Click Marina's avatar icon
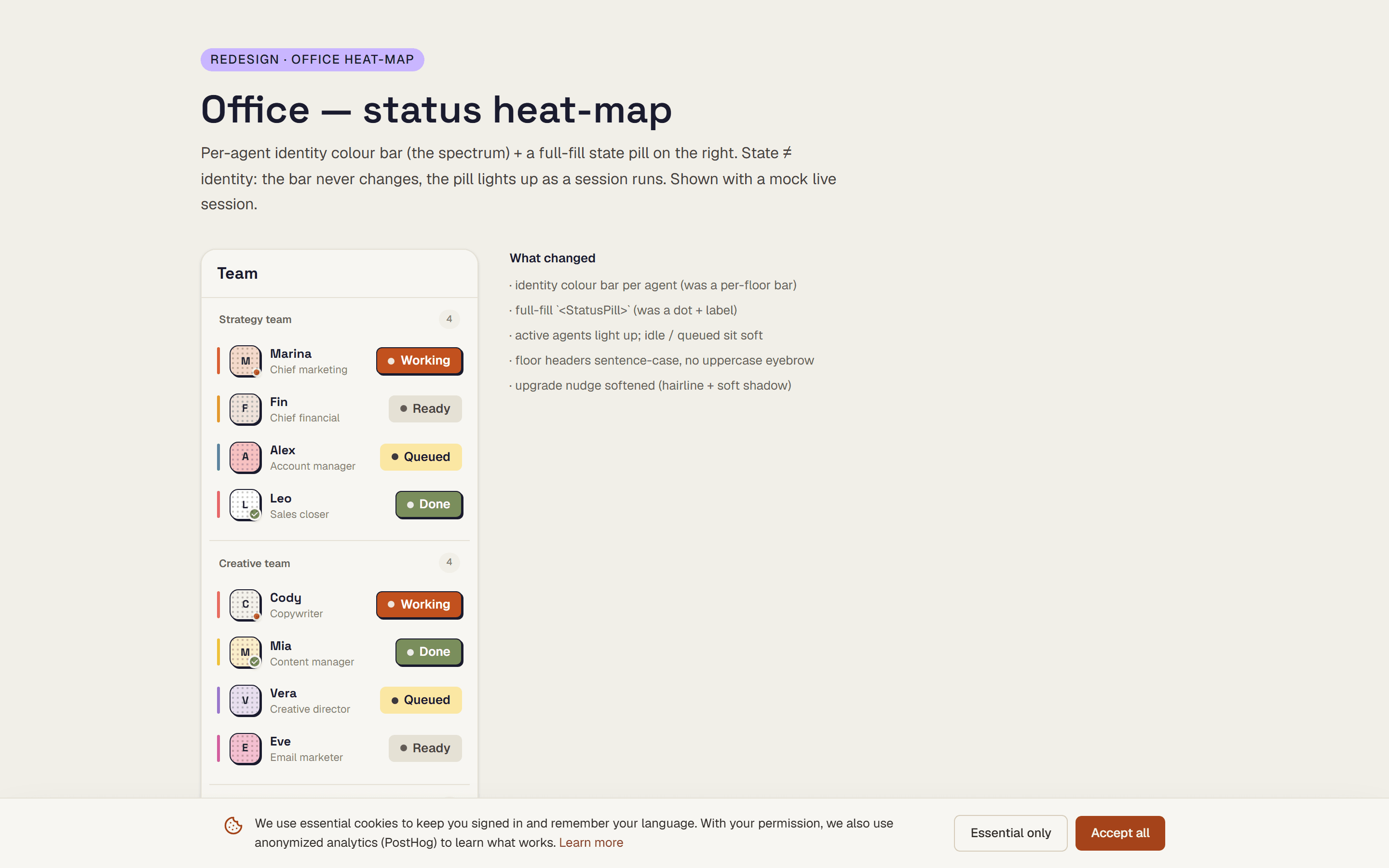This screenshot has height=868, width=1389. coord(245,361)
